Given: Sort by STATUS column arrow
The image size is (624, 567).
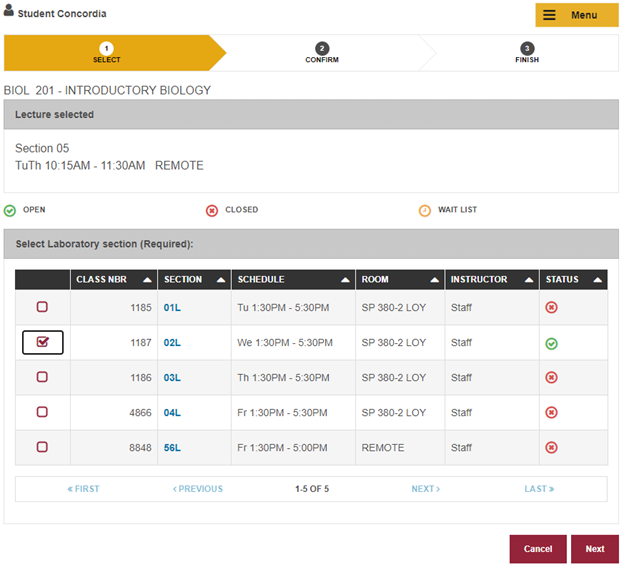Looking at the screenshot, I should point(597,280).
